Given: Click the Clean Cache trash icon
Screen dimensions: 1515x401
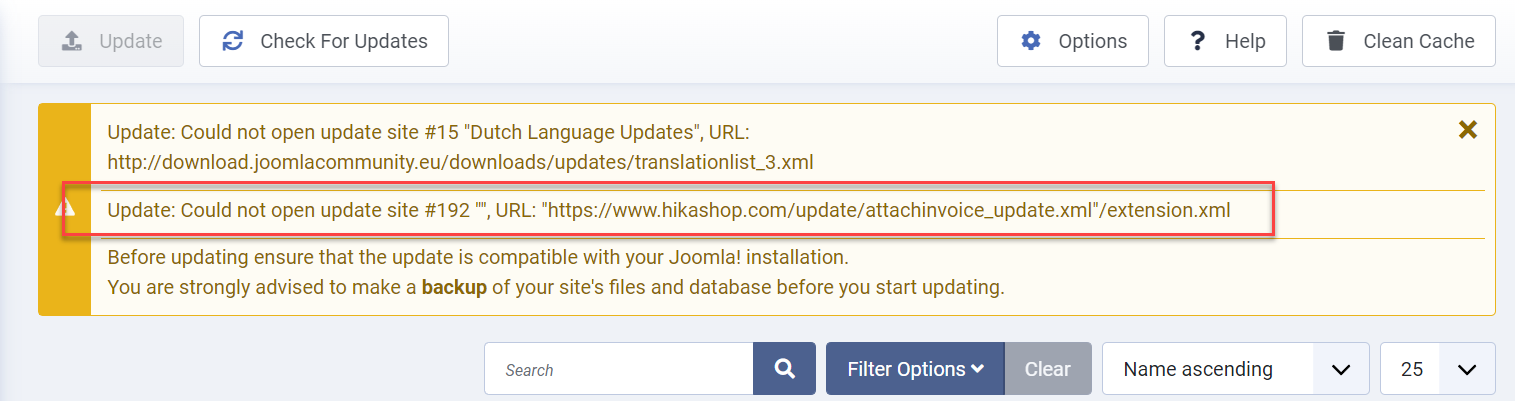Looking at the screenshot, I should [1336, 41].
